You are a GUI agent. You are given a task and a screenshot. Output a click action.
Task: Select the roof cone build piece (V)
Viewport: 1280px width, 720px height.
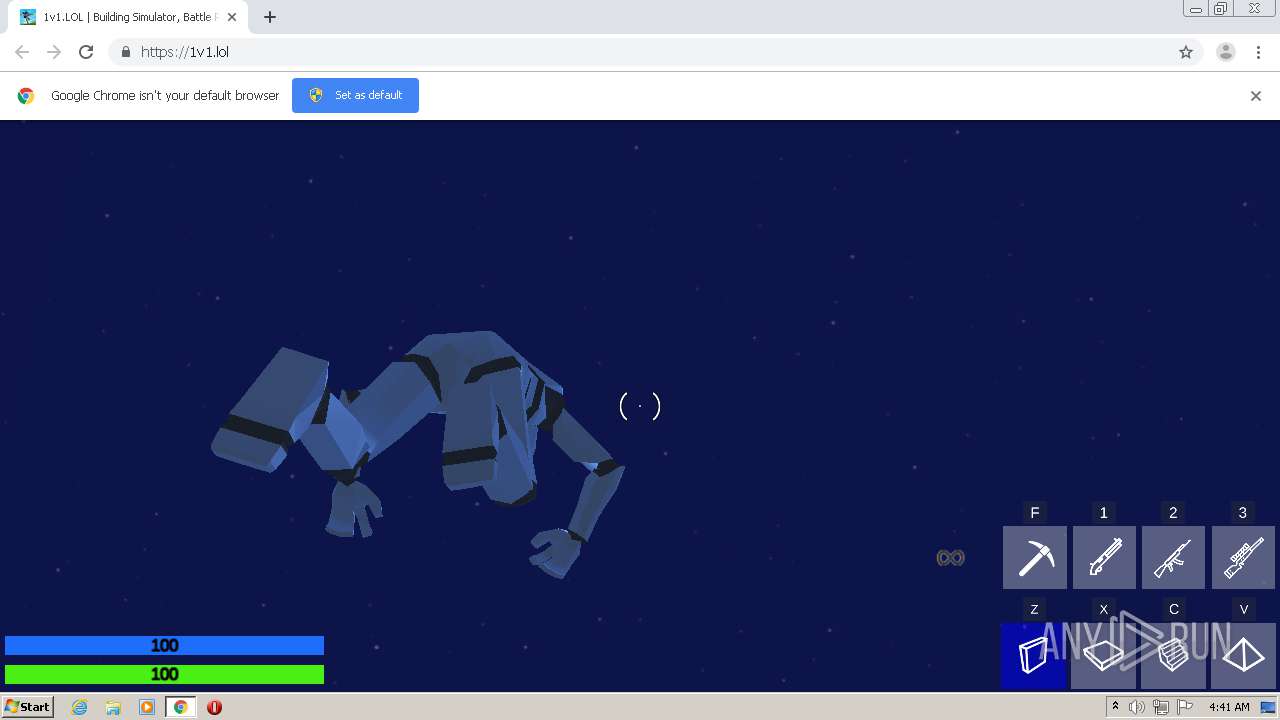pyautogui.click(x=1243, y=656)
